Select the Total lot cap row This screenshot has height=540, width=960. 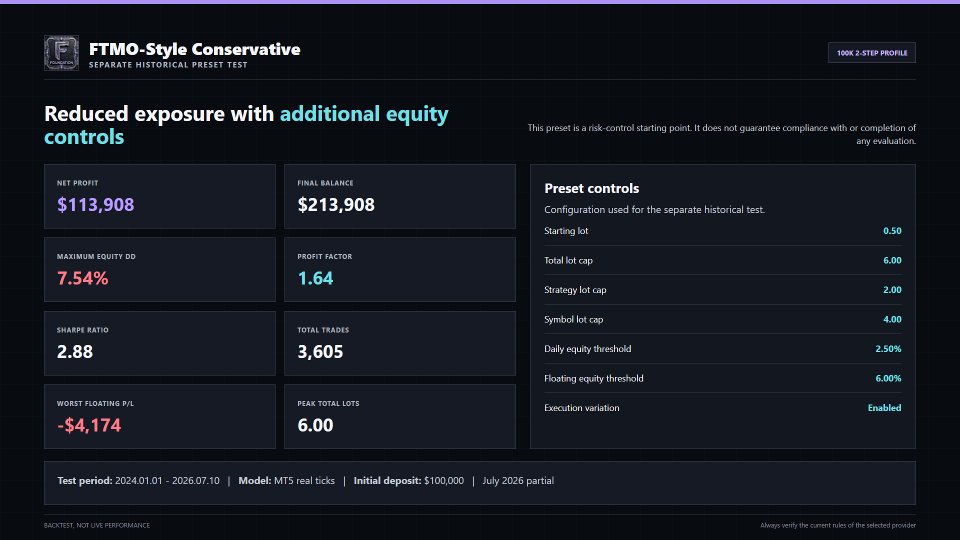[722, 260]
